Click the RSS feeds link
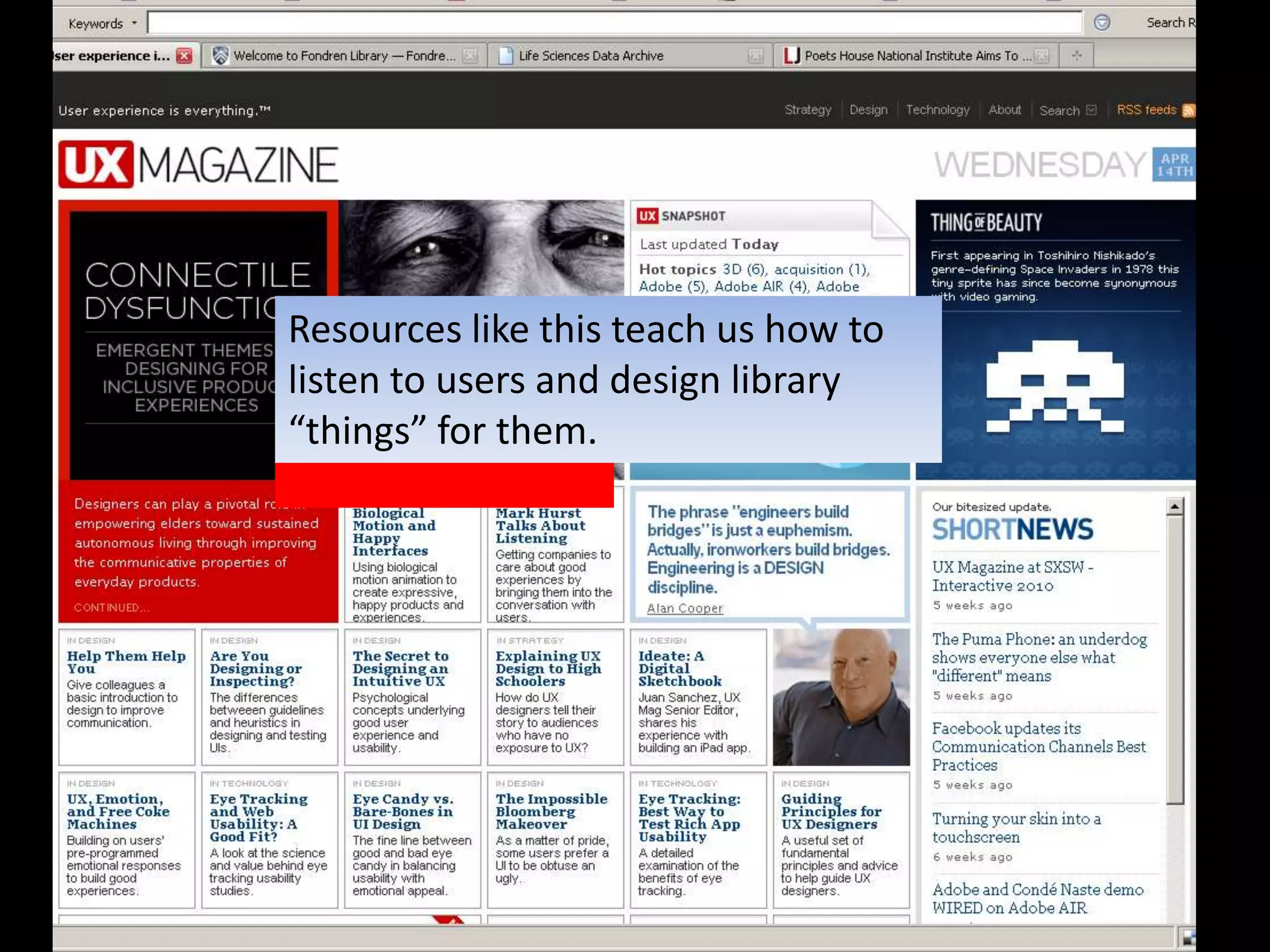 [1146, 110]
